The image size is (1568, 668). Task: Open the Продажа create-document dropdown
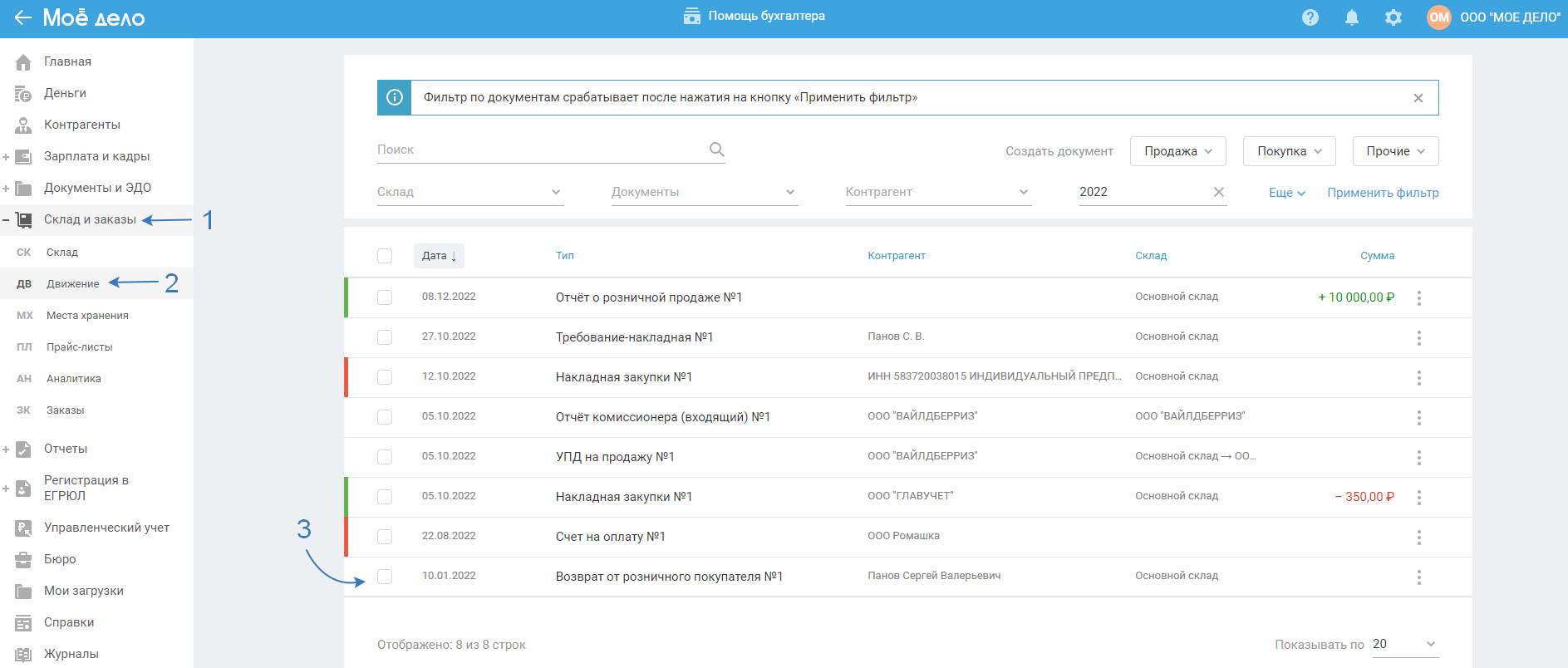pos(1177,151)
